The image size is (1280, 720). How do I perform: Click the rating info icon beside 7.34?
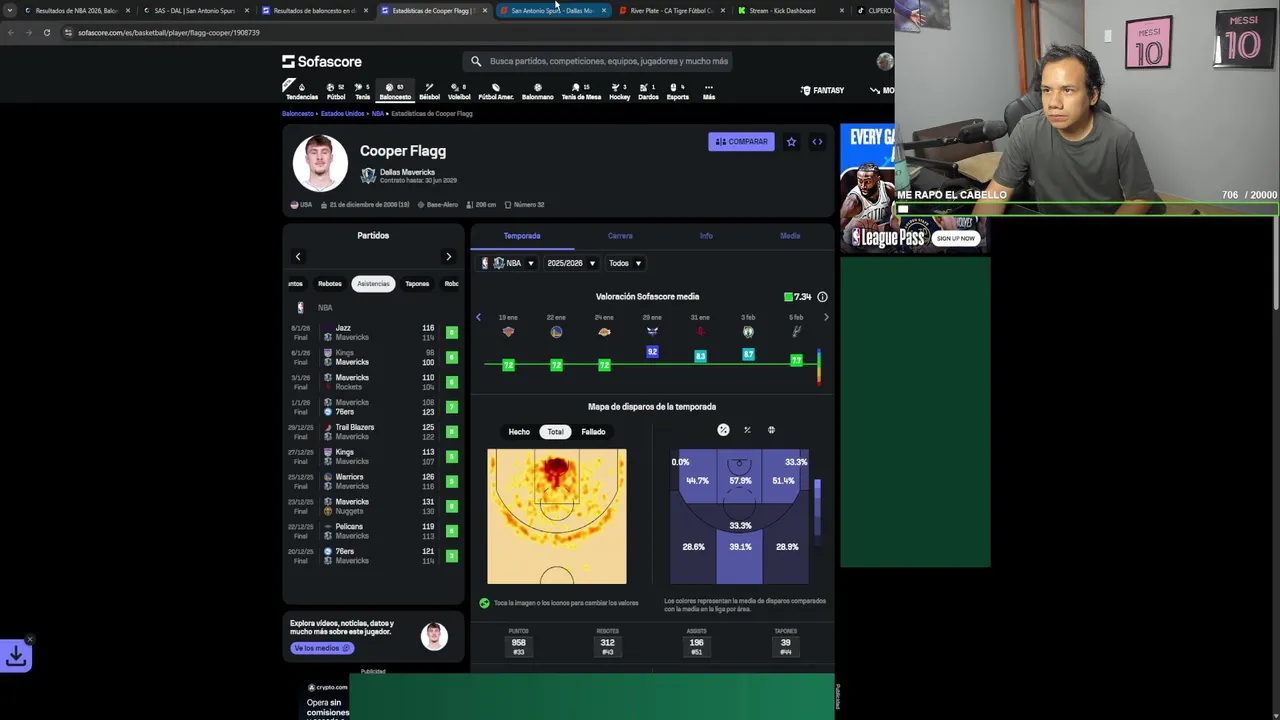[x=822, y=297]
